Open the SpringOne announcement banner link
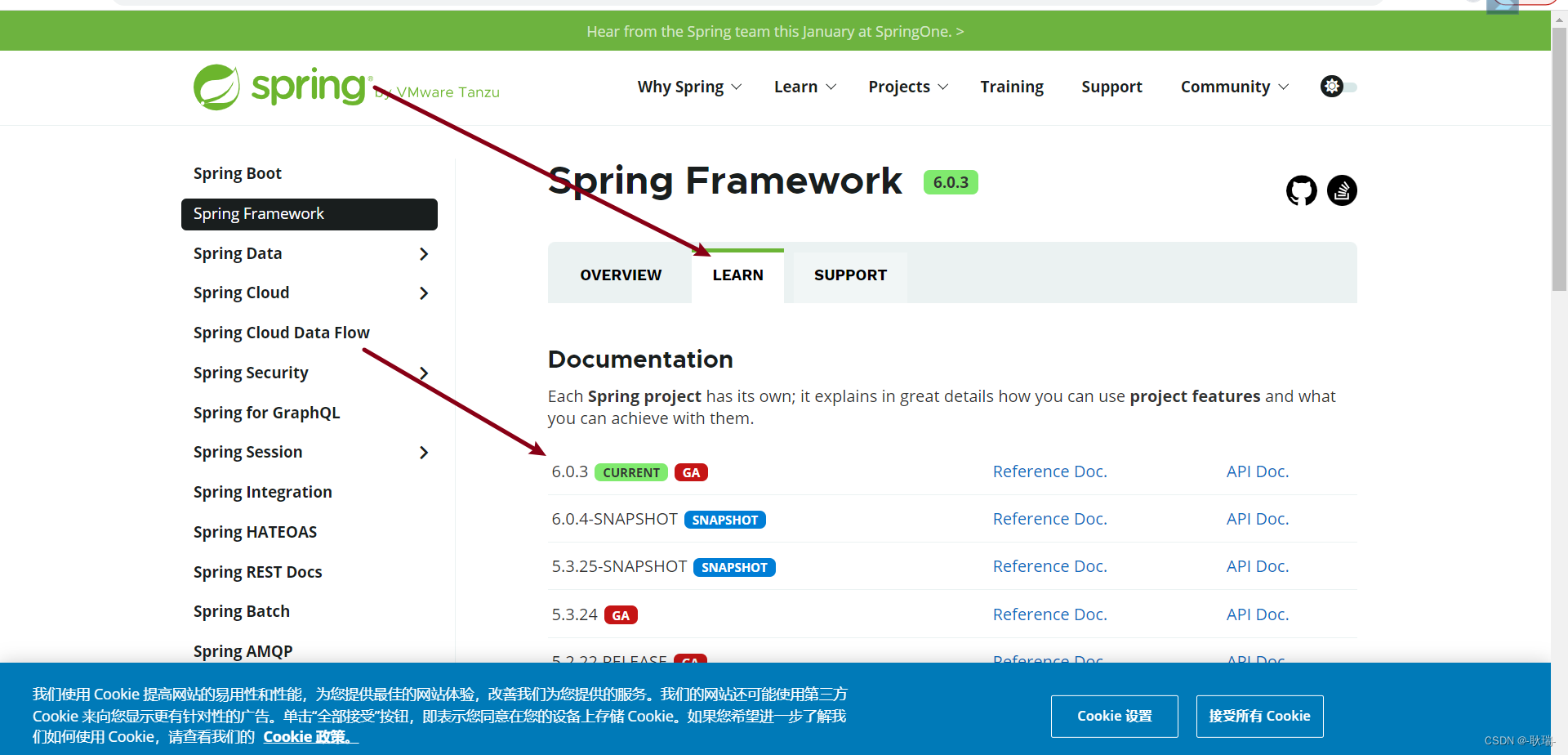 (x=775, y=31)
